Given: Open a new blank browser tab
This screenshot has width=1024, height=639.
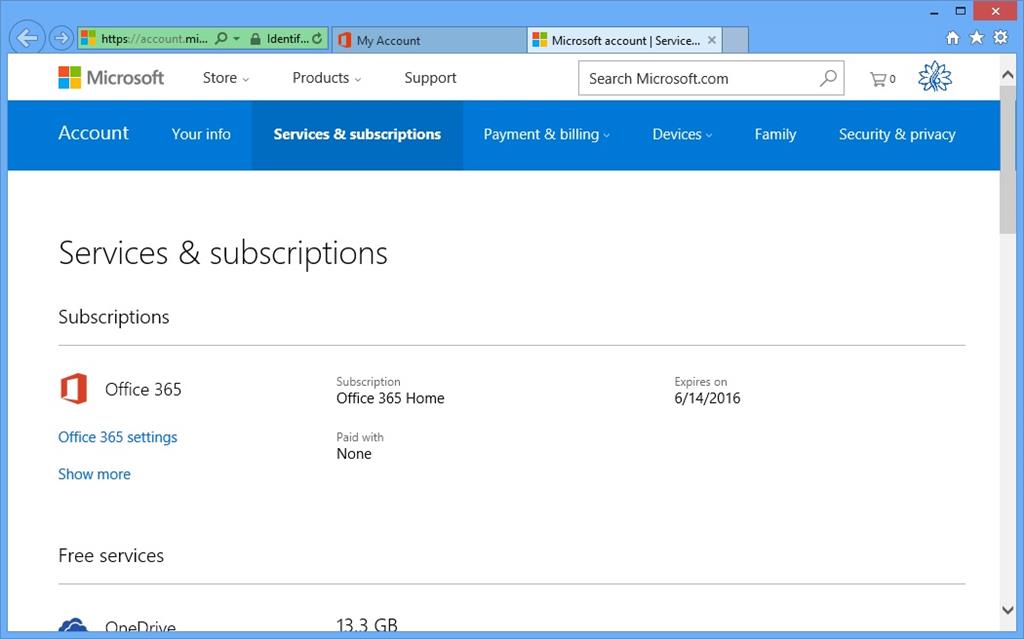Looking at the screenshot, I should point(735,41).
